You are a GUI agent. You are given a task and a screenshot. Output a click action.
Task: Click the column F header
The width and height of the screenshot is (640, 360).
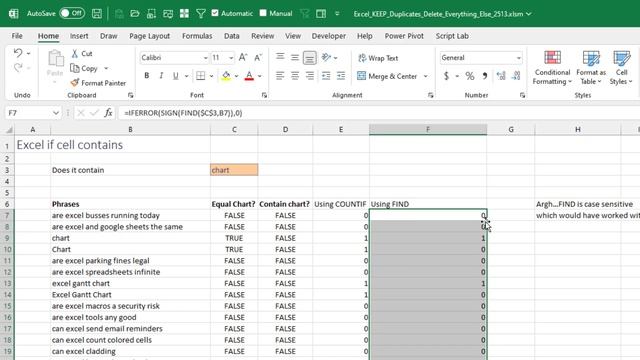pyautogui.click(x=428, y=129)
